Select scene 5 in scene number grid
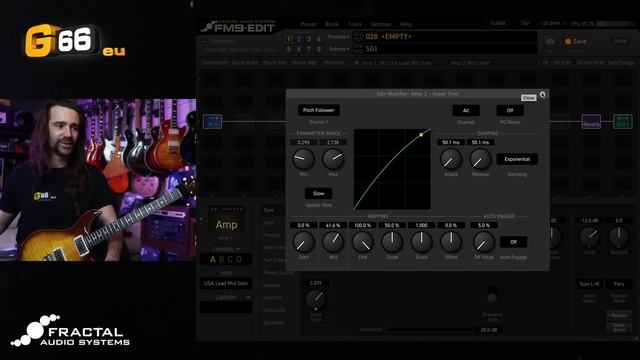 [x=289, y=49]
